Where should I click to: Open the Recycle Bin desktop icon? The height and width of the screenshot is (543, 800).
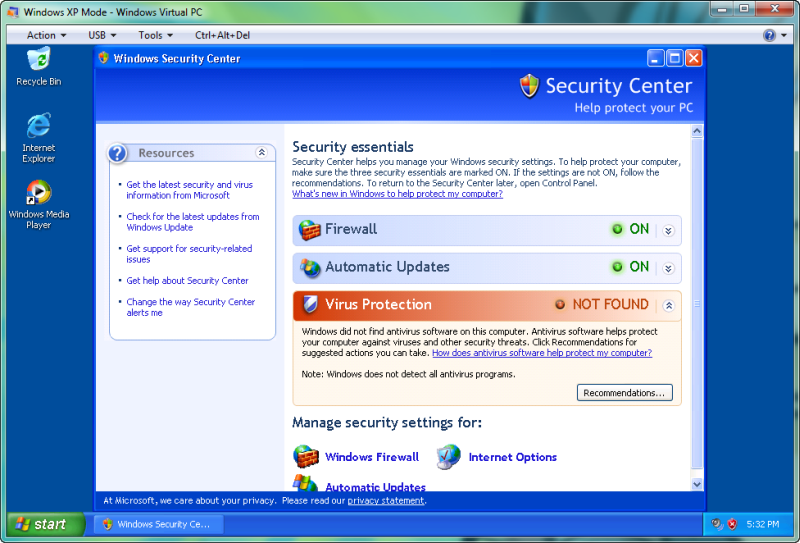[38, 66]
